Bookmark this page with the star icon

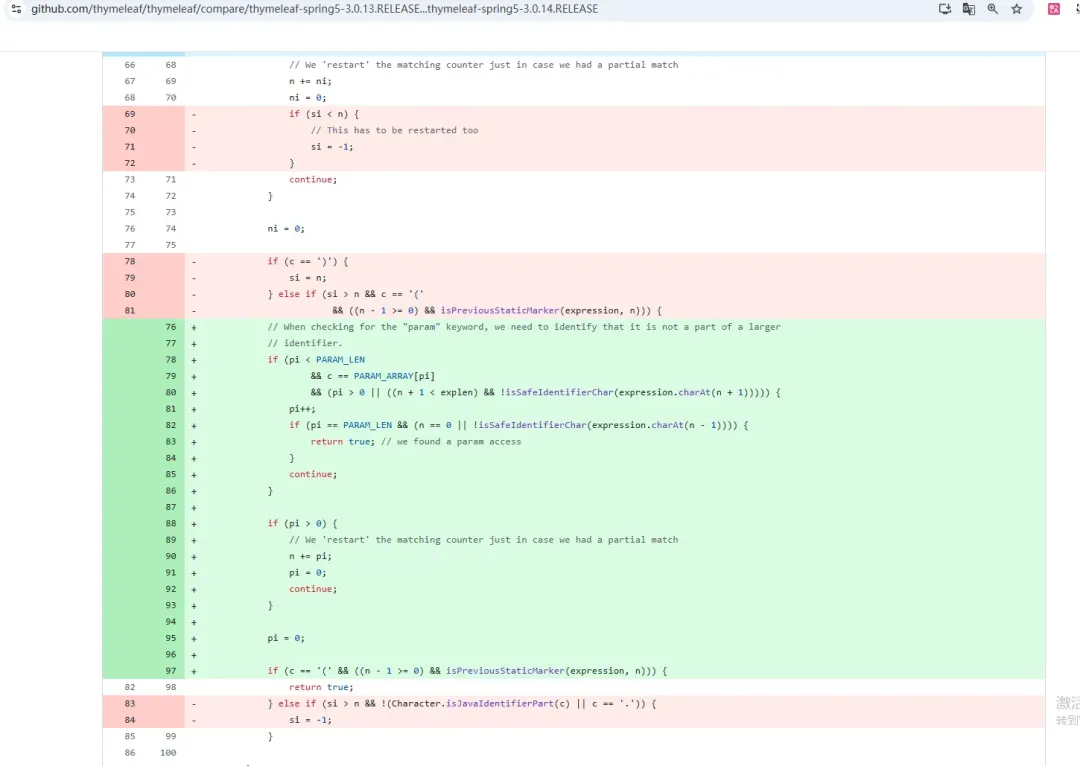[1017, 9]
